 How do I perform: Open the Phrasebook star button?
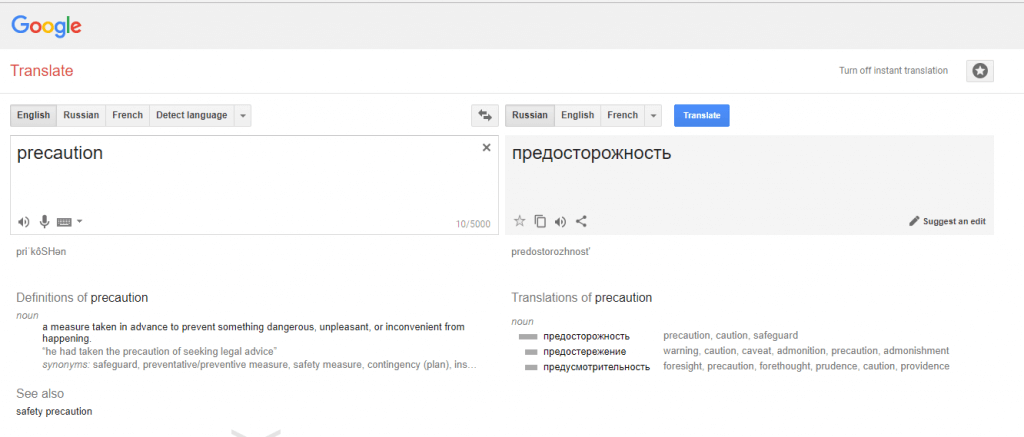click(979, 71)
